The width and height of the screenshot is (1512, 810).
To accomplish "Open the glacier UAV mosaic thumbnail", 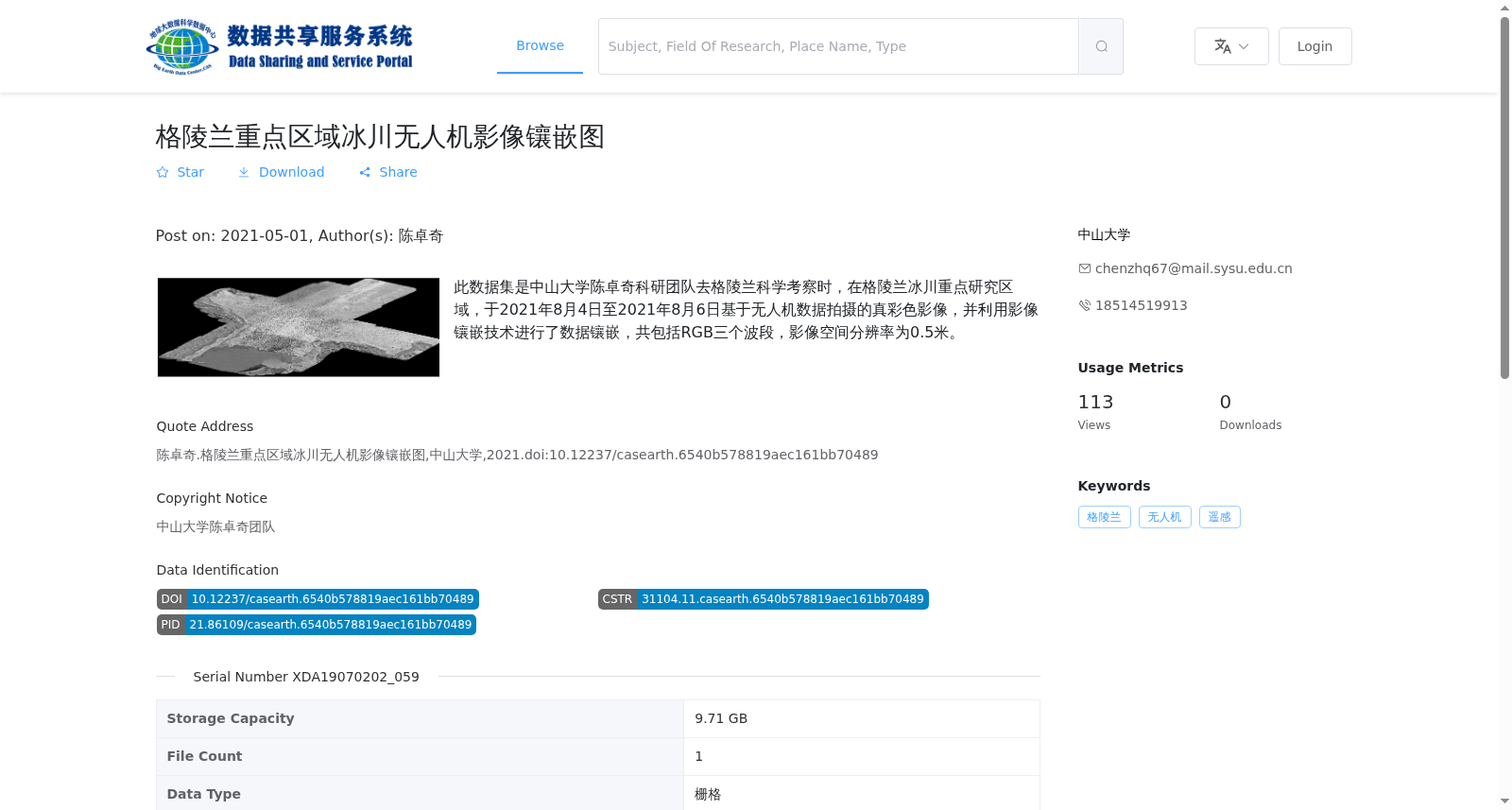I will (x=299, y=327).
